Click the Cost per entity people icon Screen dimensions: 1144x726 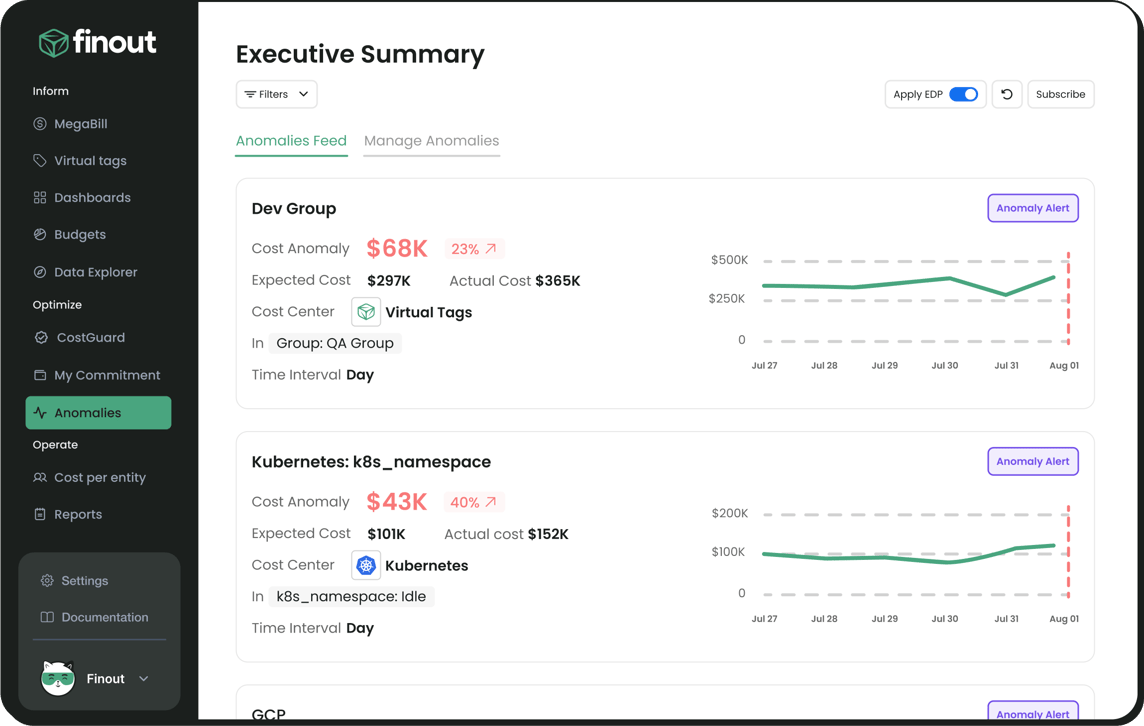click(40, 478)
